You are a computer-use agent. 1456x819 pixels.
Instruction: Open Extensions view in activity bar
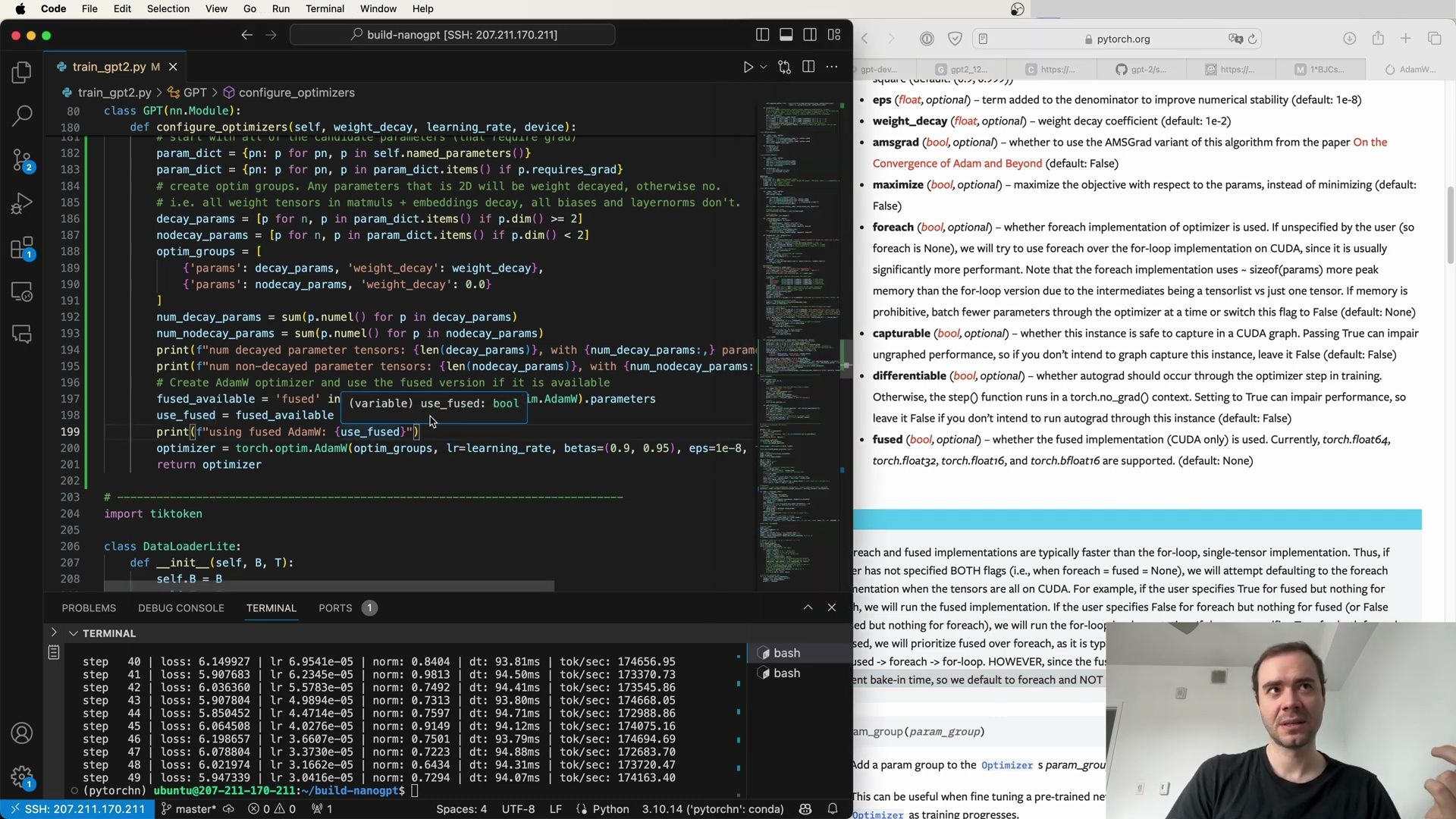pyautogui.click(x=22, y=248)
